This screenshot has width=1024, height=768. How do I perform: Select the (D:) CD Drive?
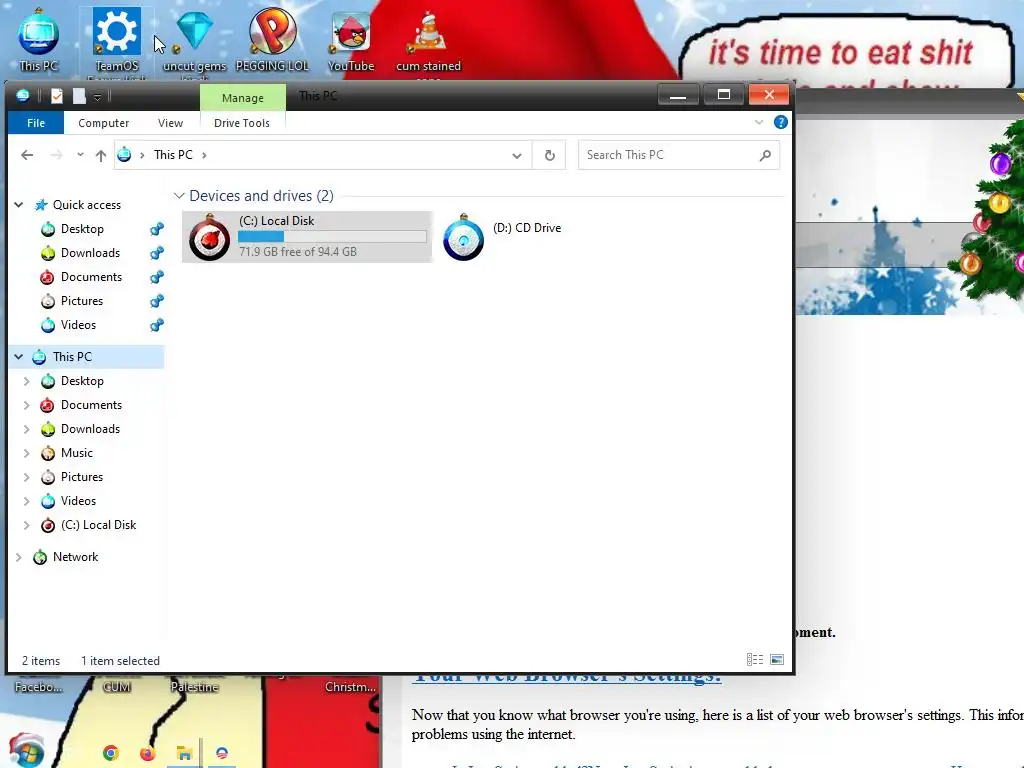[x=503, y=237]
